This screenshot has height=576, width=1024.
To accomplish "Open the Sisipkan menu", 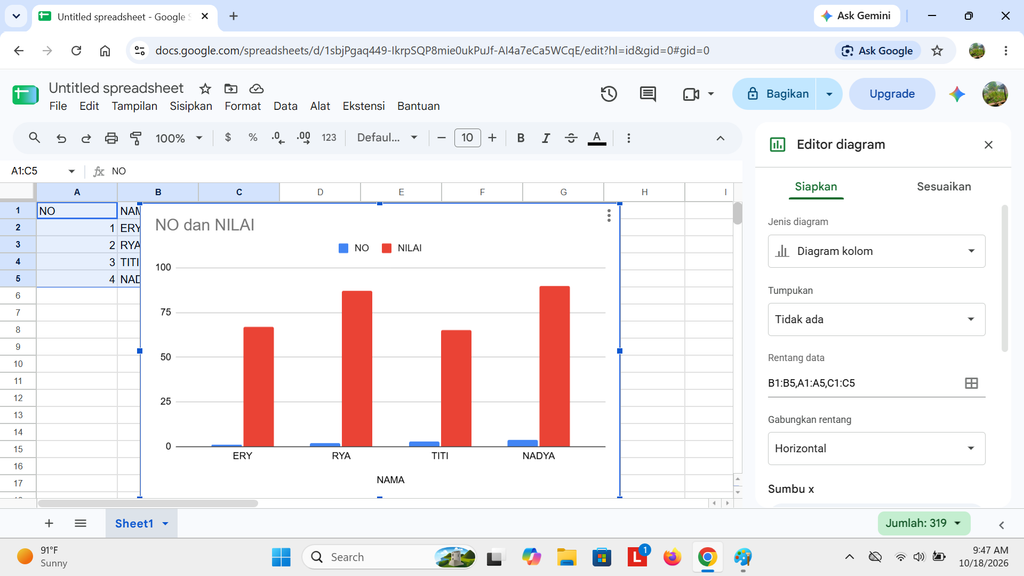I will [191, 106].
